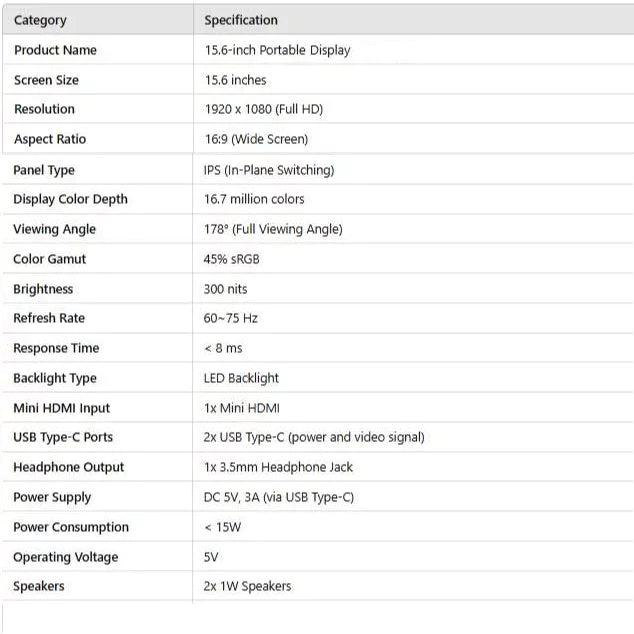Image resolution: width=634 pixels, height=634 pixels.
Task: Click the Specification column header
Action: pos(241,20)
